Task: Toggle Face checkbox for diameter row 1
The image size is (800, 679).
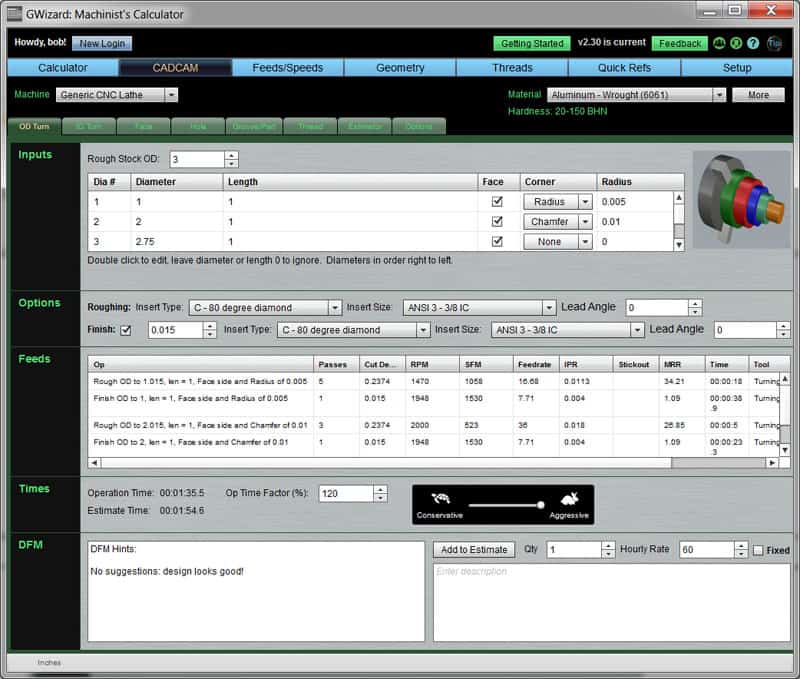Action: point(497,202)
